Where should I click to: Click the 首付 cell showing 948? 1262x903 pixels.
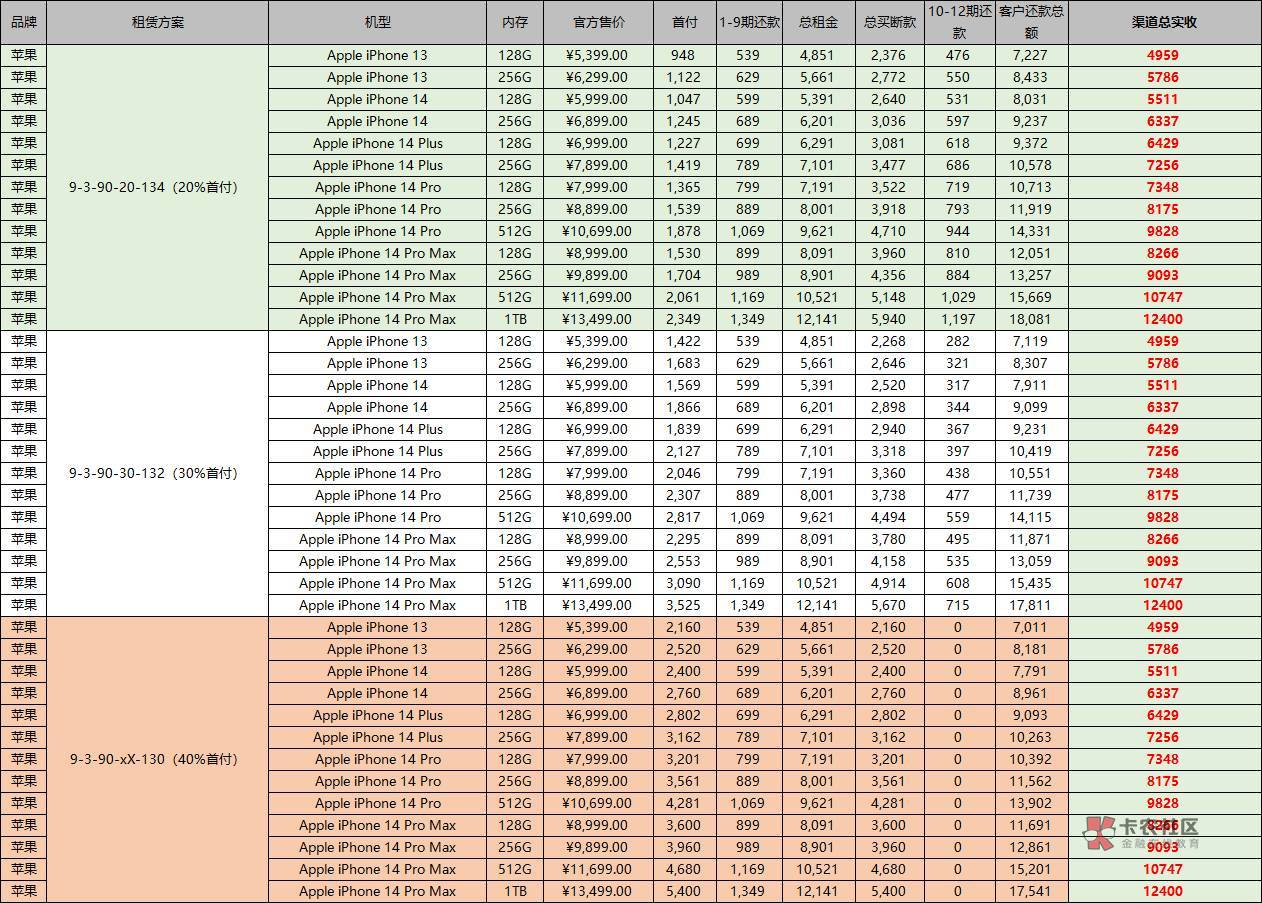tap(683, 55)
